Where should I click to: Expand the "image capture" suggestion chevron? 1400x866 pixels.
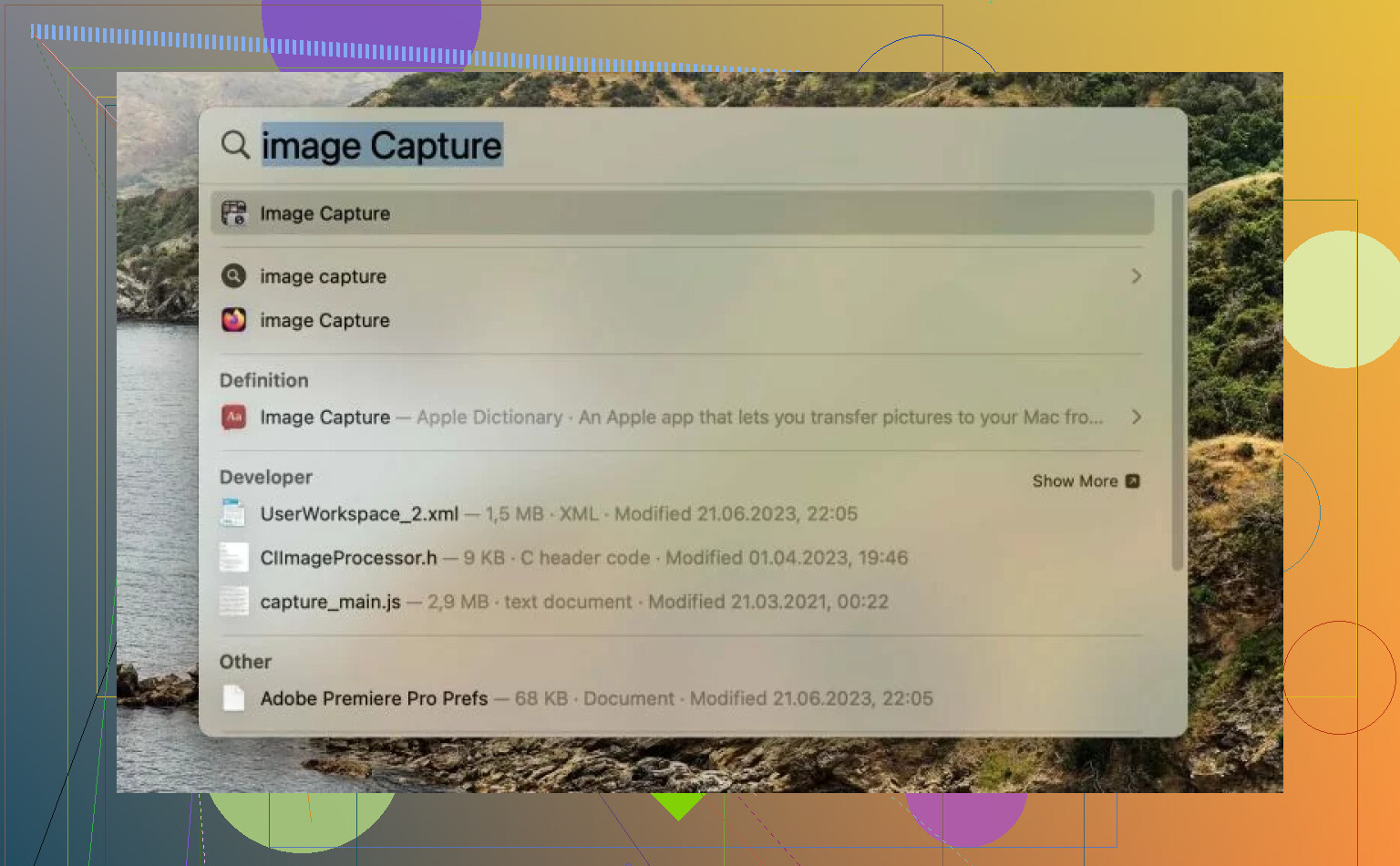[1136, 276]
